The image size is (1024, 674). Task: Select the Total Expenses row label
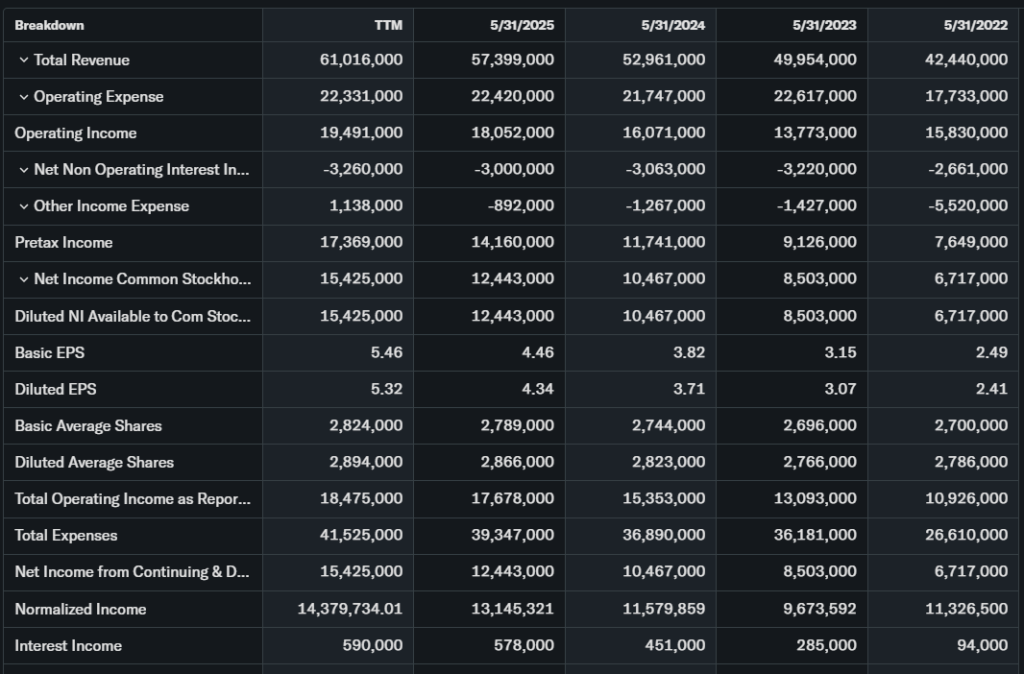(66, 535)
